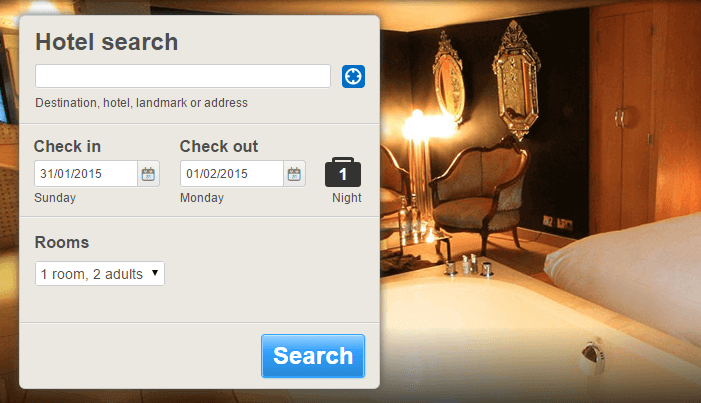This screenshot has height=403, width=701.
Task: Focus the destination search text field
Action: click(183, 76)
